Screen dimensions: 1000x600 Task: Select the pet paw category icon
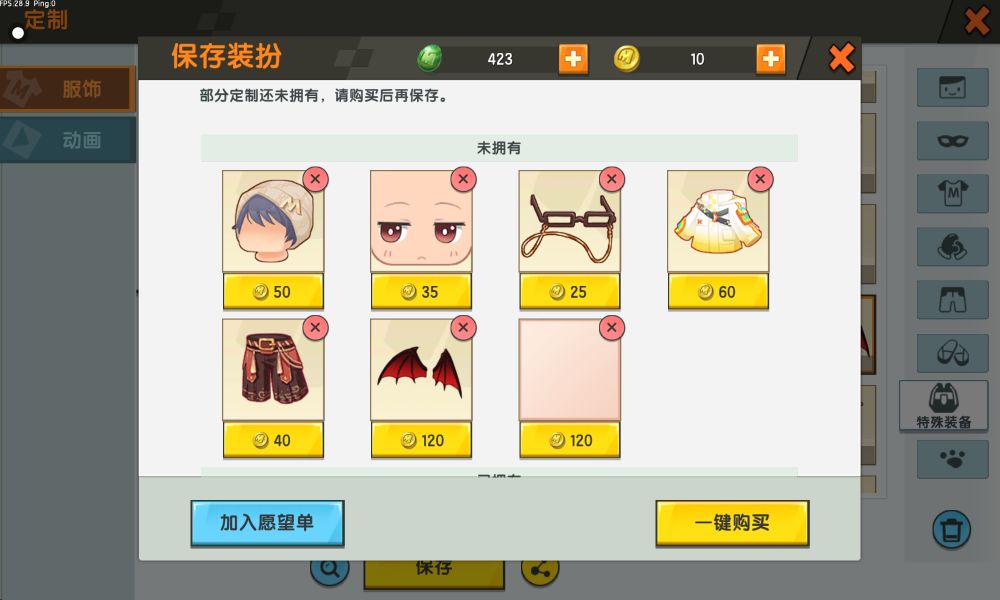click(x=952, y=459)
